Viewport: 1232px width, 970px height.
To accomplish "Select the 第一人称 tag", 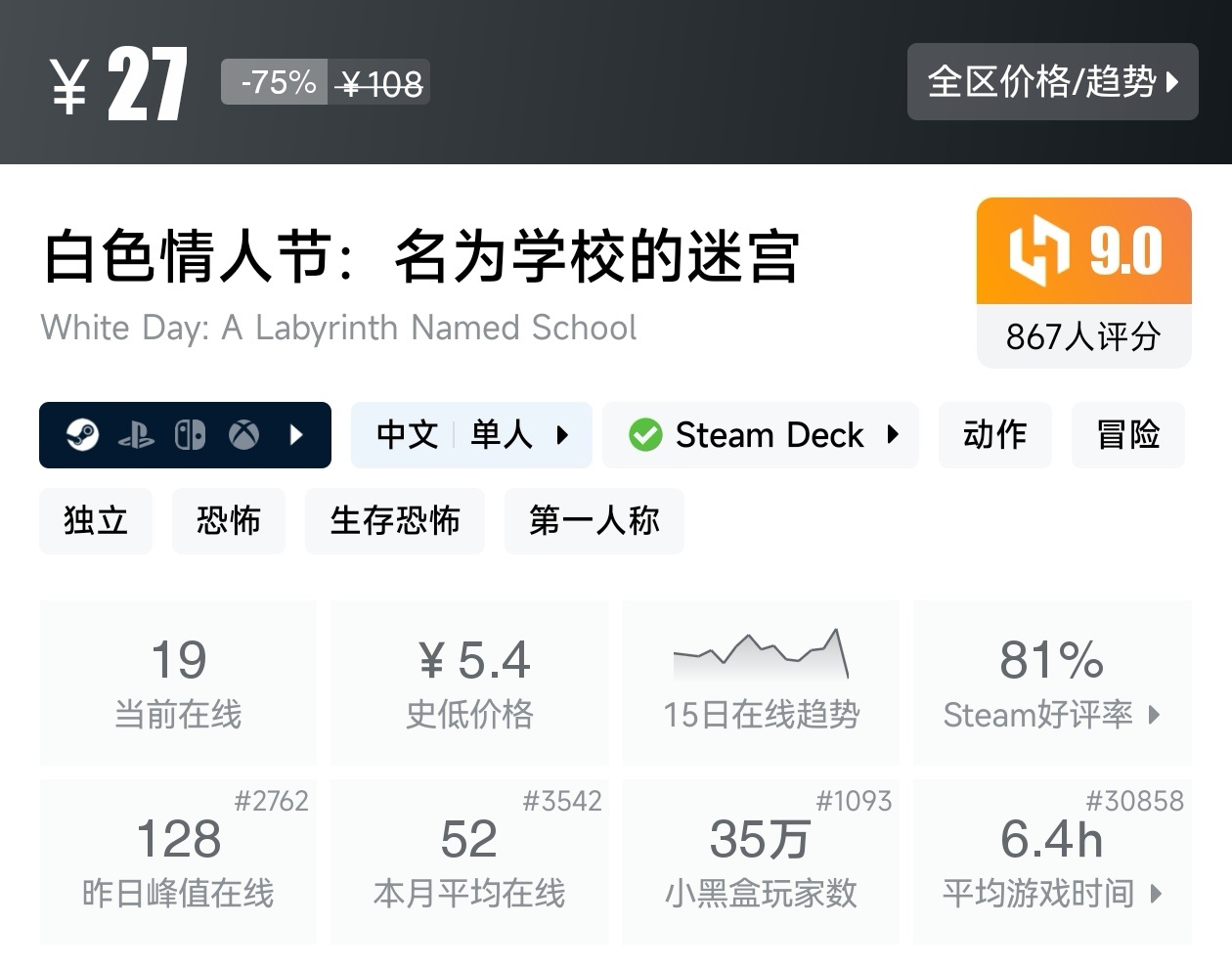I will [x=594, y=521].
